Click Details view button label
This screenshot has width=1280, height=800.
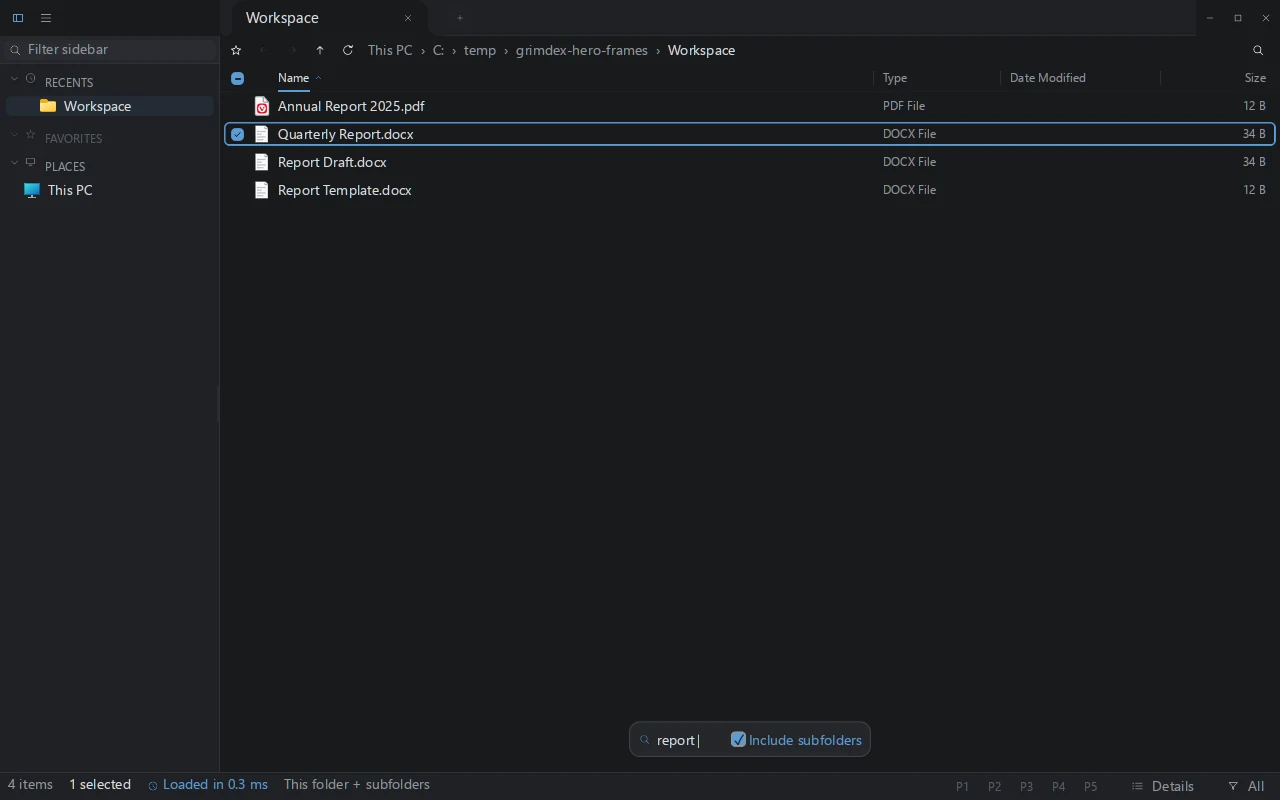[1173, 786]
